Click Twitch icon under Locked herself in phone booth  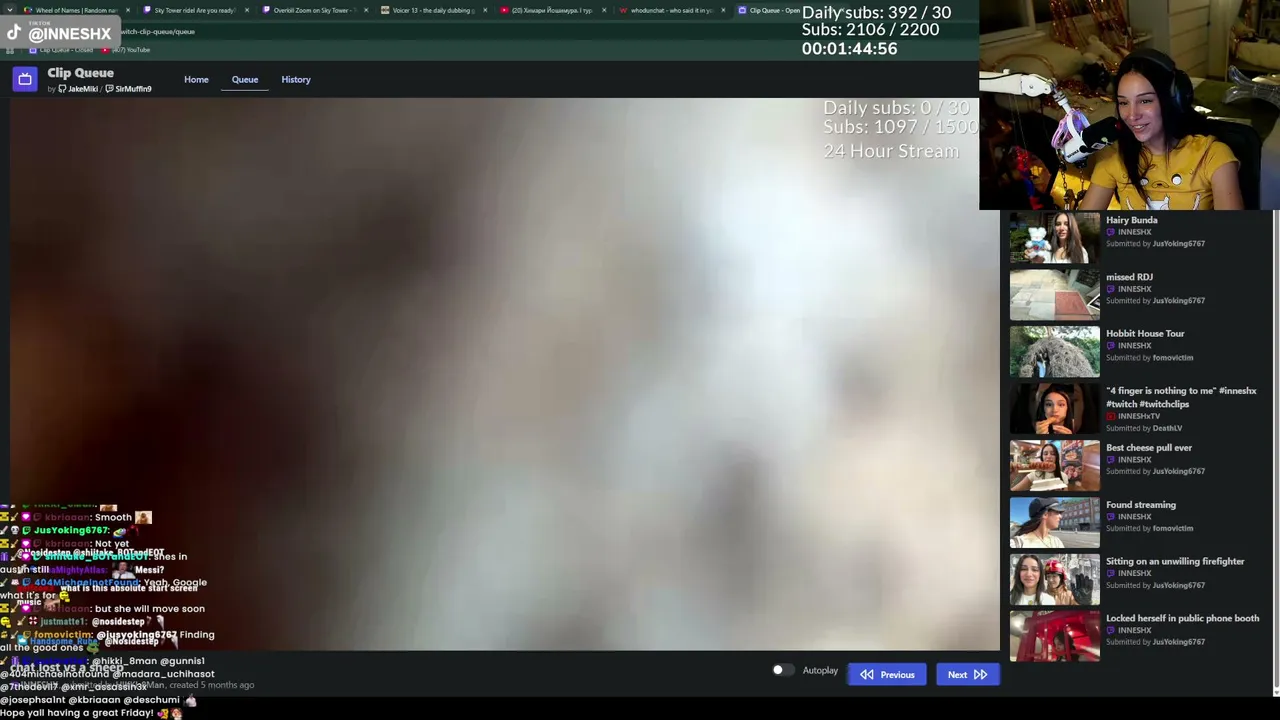tap(1111, 631)
